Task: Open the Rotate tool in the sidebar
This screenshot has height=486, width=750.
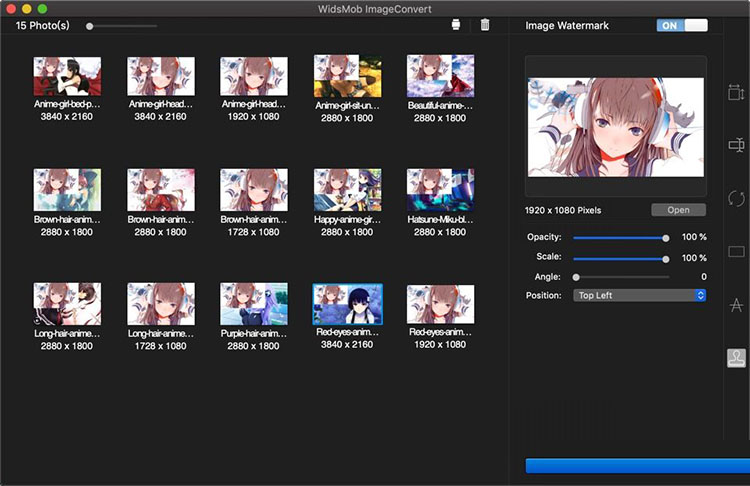Action: 736,198
